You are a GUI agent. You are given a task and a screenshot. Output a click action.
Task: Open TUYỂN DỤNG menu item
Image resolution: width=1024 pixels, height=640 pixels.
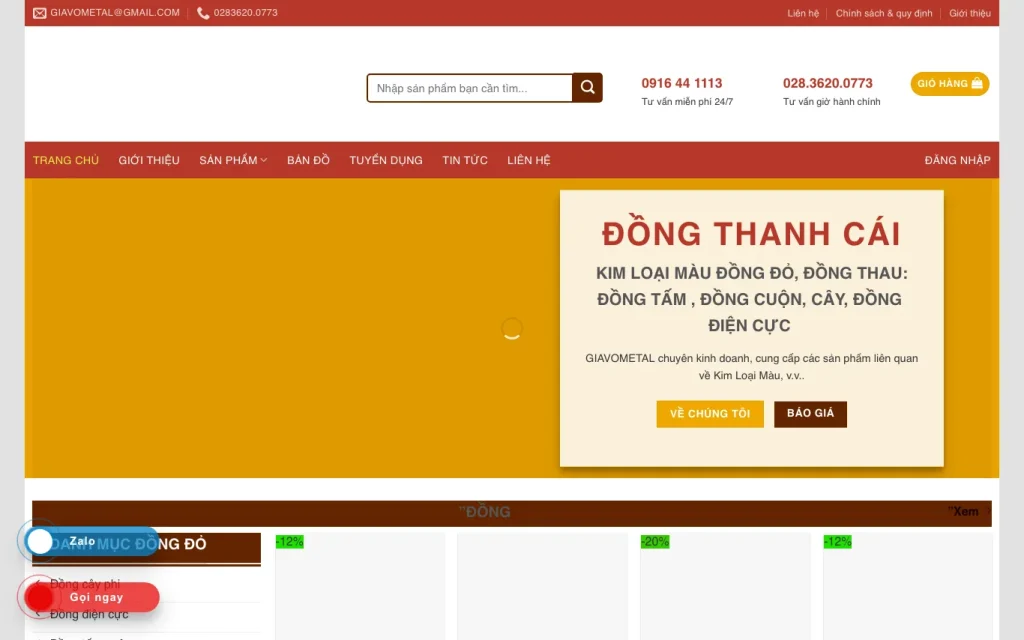click(386, 160)
